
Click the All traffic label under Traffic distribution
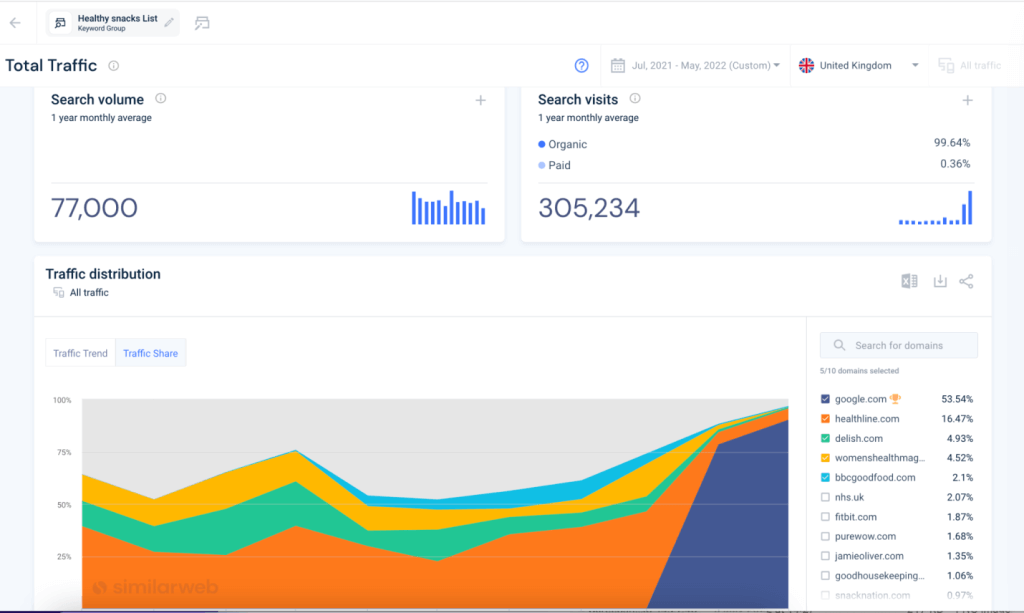(x=89, y=292)
